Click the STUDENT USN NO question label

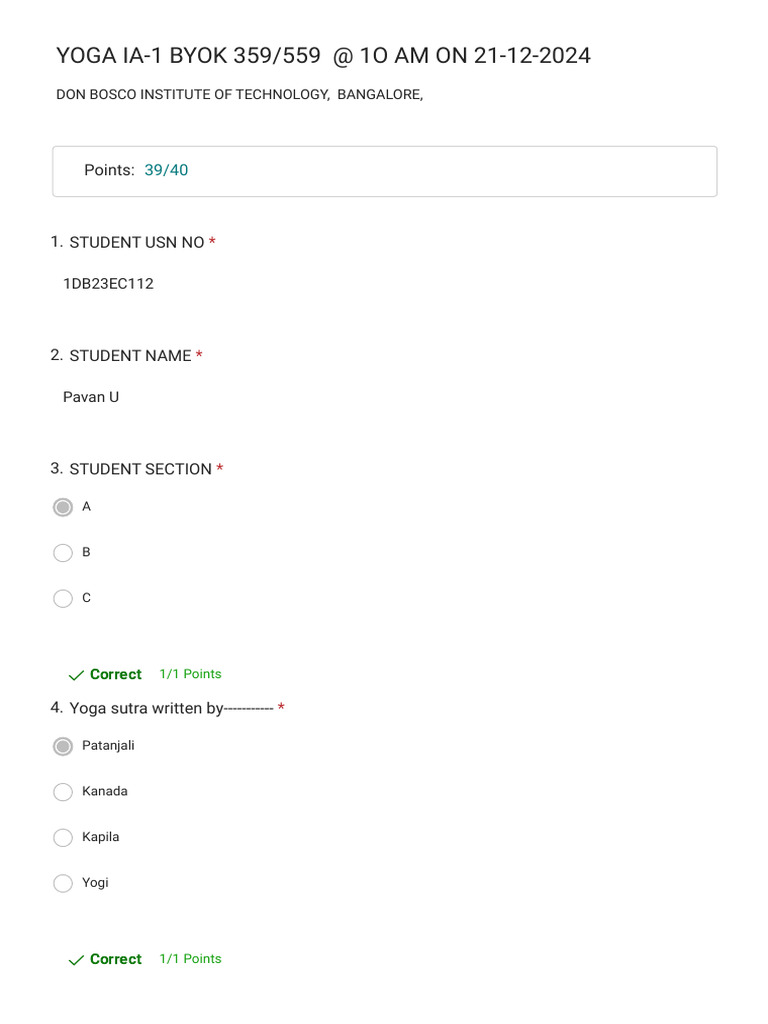pyautogui.click(x=136, y=242)
